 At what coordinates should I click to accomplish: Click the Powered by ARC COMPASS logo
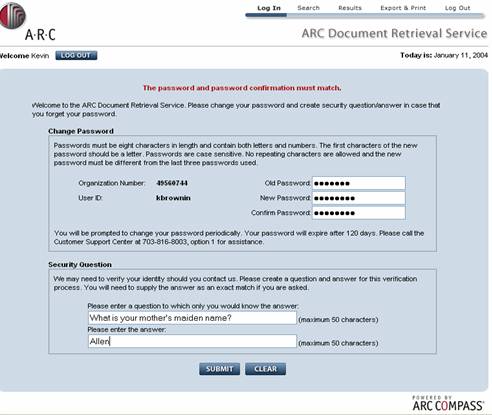pyautogui.click(x=448, y=404)
